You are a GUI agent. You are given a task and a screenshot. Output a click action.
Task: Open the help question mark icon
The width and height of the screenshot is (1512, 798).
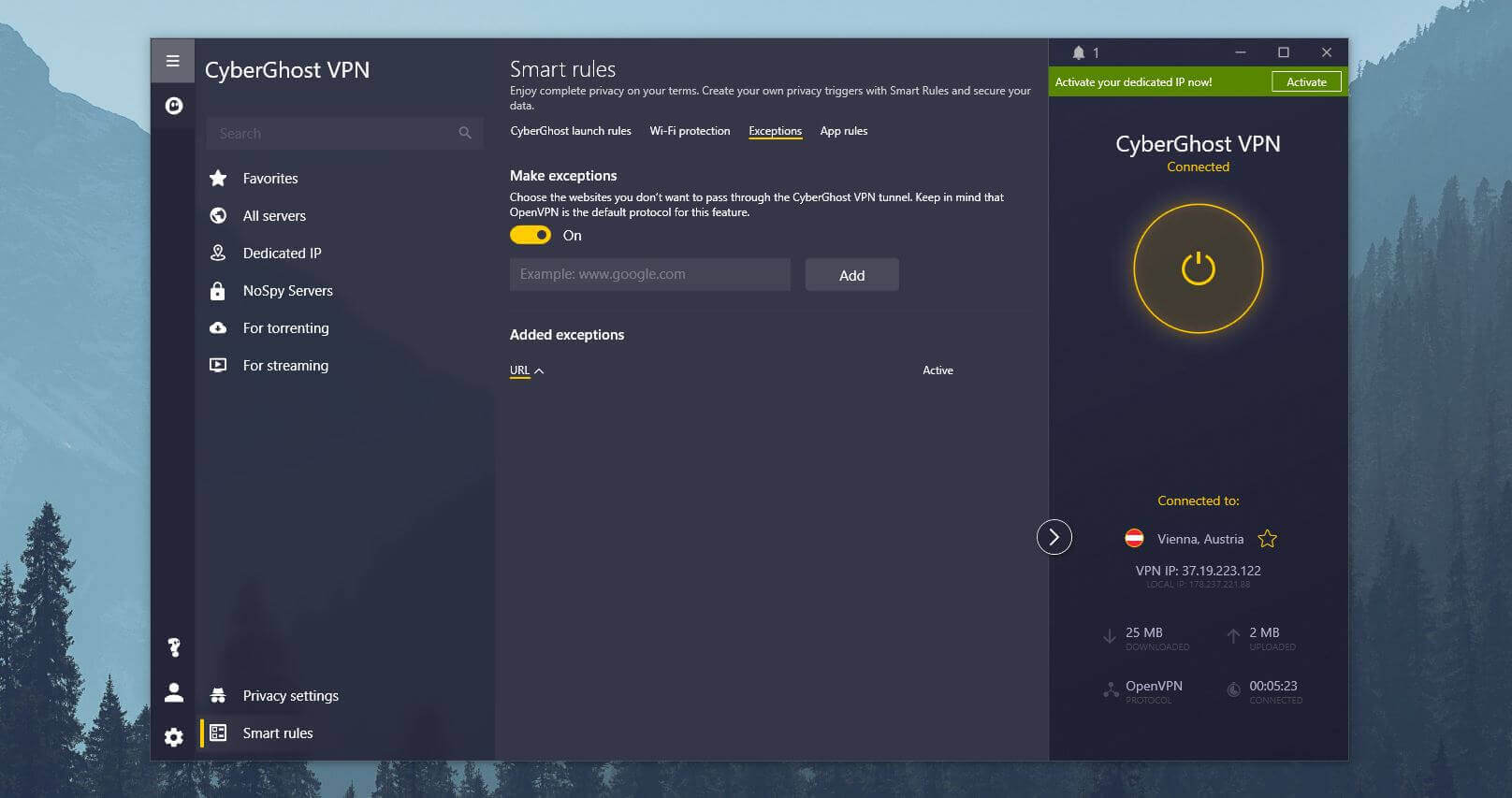click(174, 647)
